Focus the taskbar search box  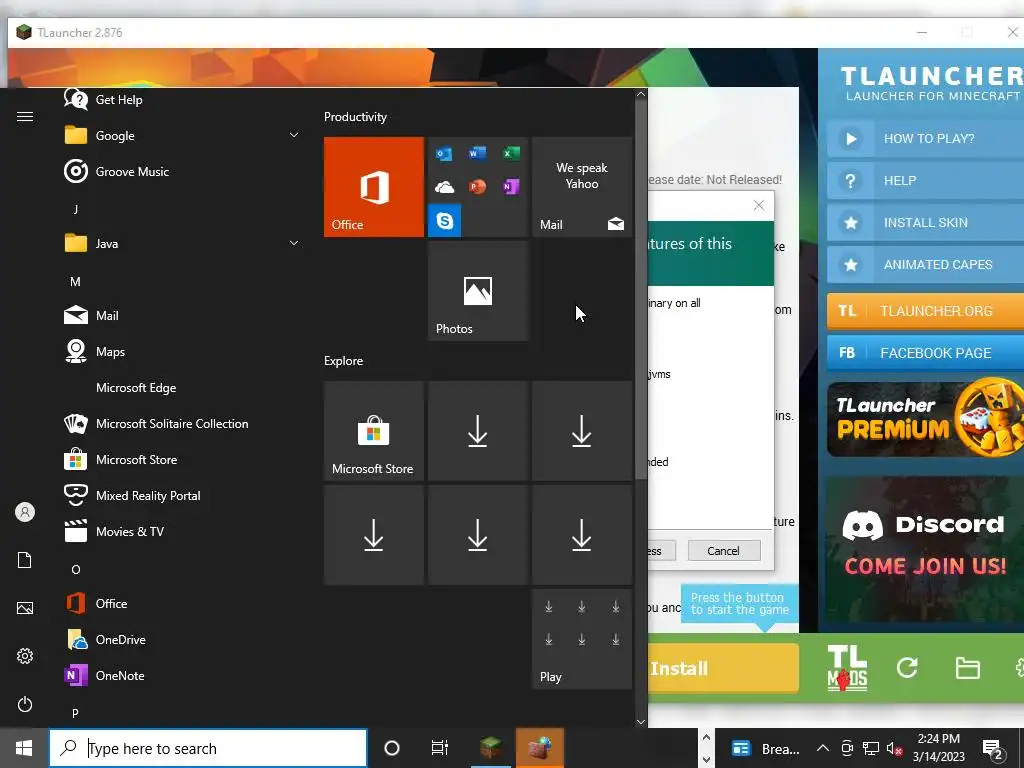point(208,748)
